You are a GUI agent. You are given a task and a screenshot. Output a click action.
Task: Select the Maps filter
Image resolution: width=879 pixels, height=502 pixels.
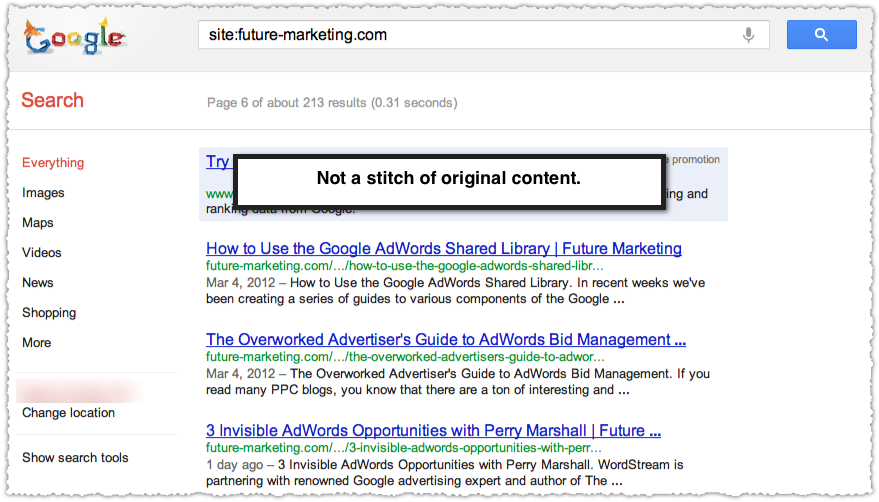(38, 223)
